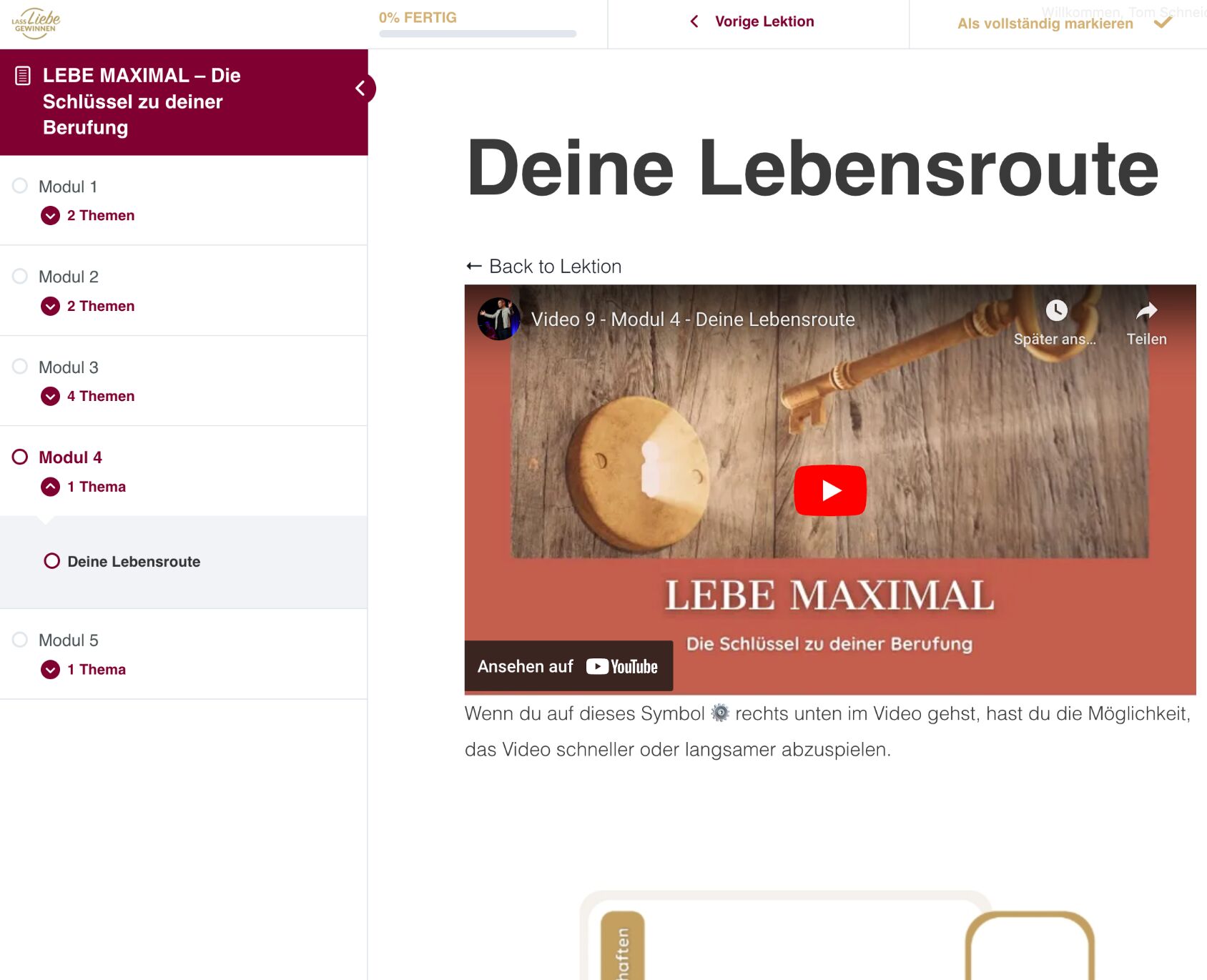Click the left chevron before Vorige Lektion
This screenshot has width=1207, height=980.
point(694,21)
